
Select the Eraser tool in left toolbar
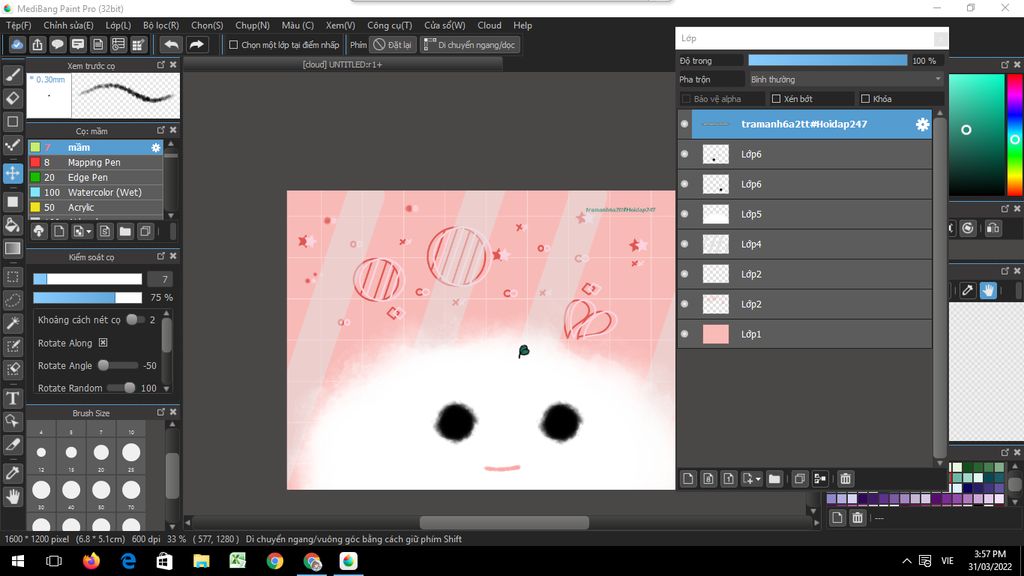click(x=12, y=98)
